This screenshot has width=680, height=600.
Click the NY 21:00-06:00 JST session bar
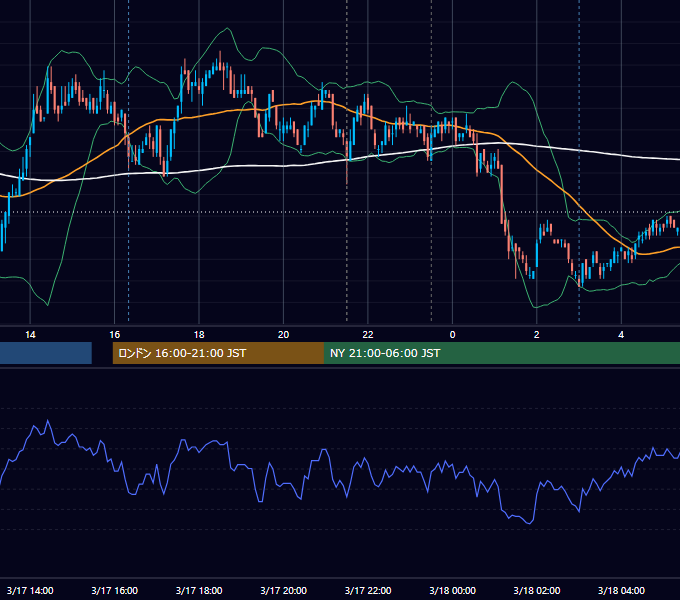(x=502, y=353)
